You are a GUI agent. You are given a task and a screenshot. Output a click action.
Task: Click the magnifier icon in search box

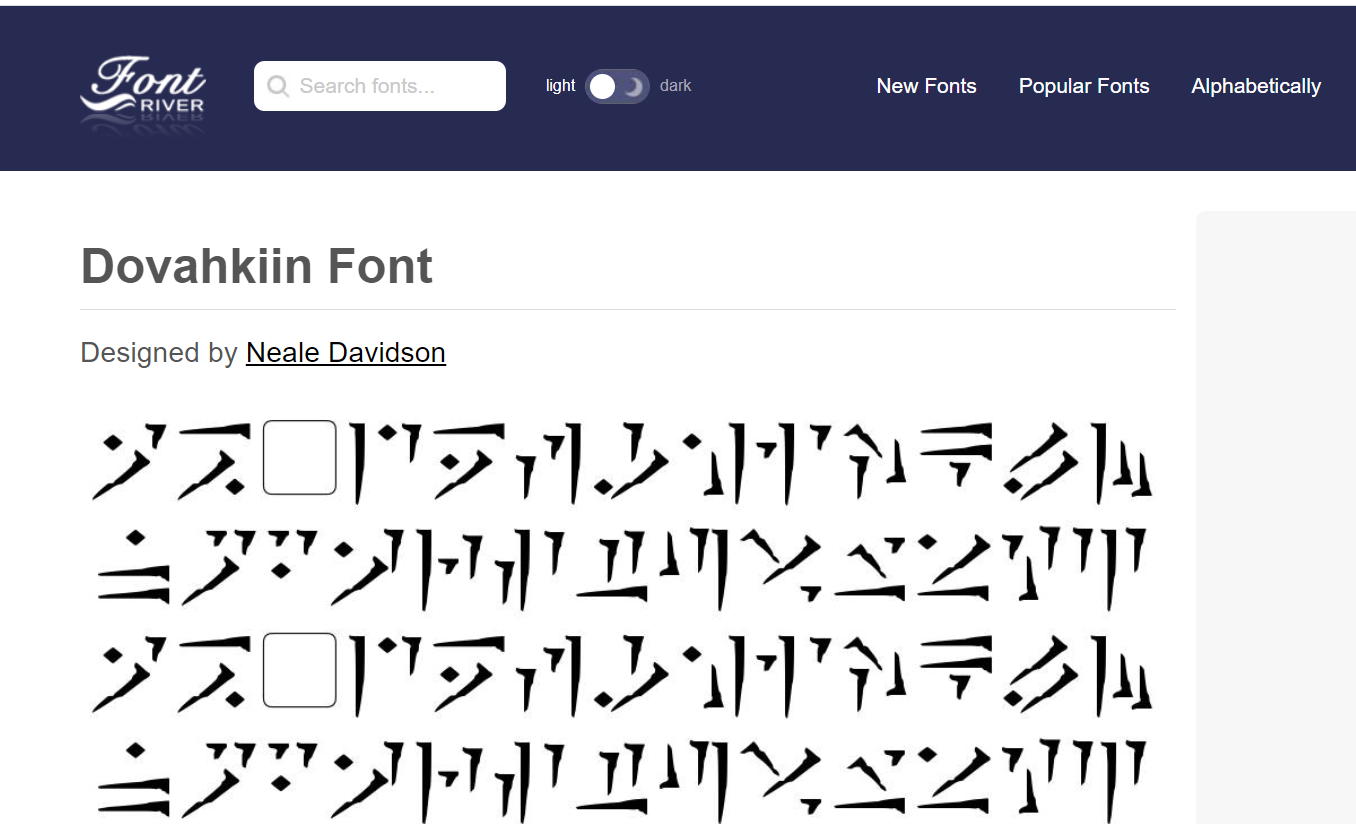tap(278, 86)
